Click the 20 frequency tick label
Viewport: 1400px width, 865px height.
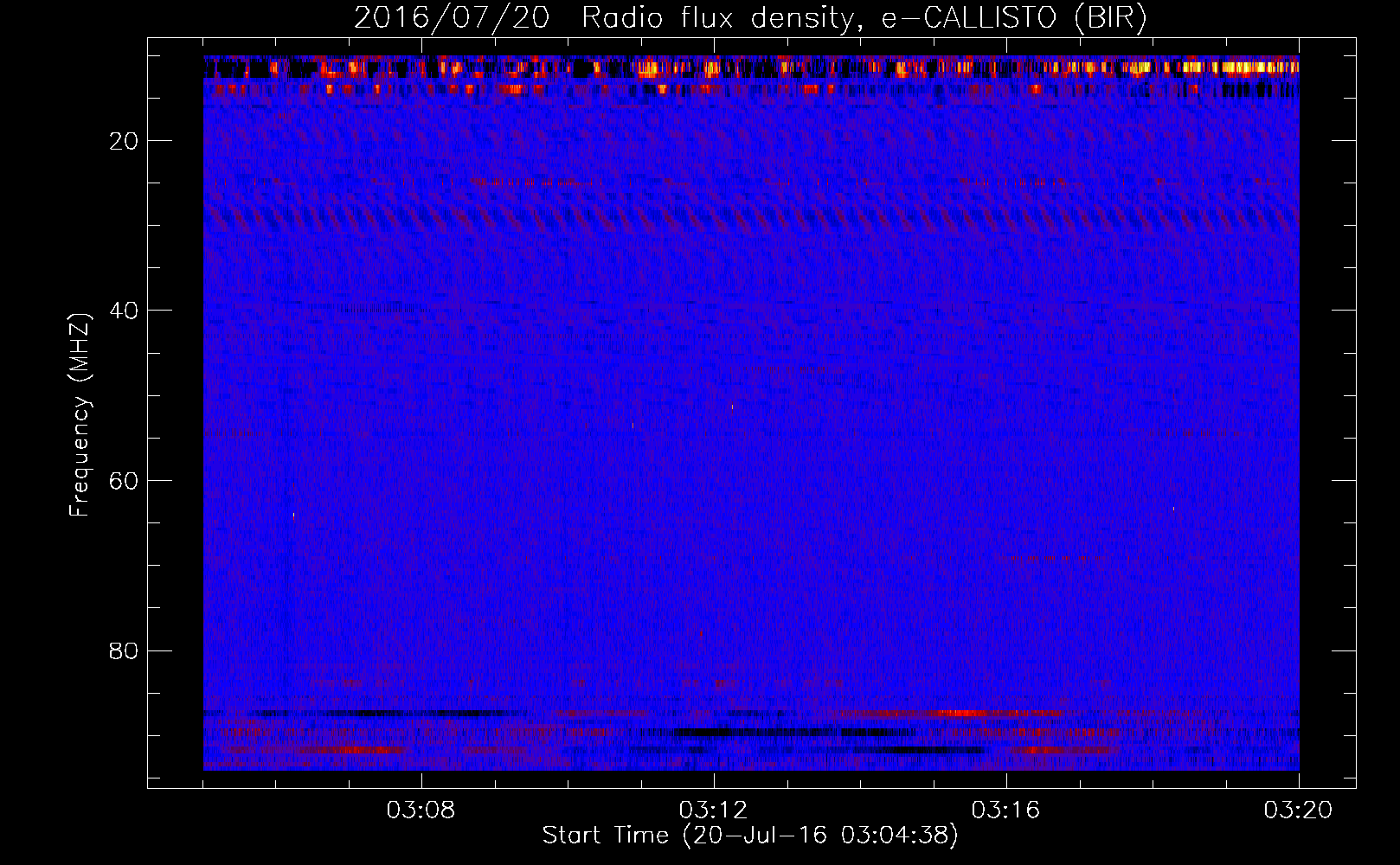point(124,141)
